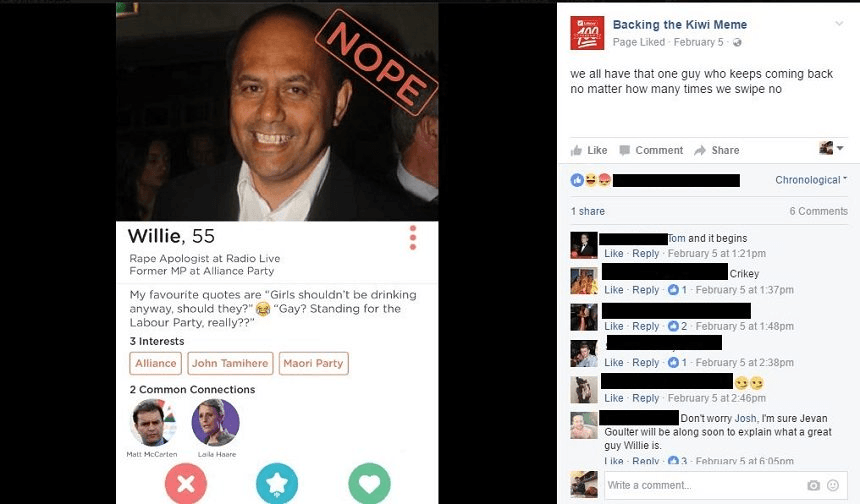Screen dimensions: 860x504
Task: Open Matt McCarten common connection avatar
Action: click(152, 422)
